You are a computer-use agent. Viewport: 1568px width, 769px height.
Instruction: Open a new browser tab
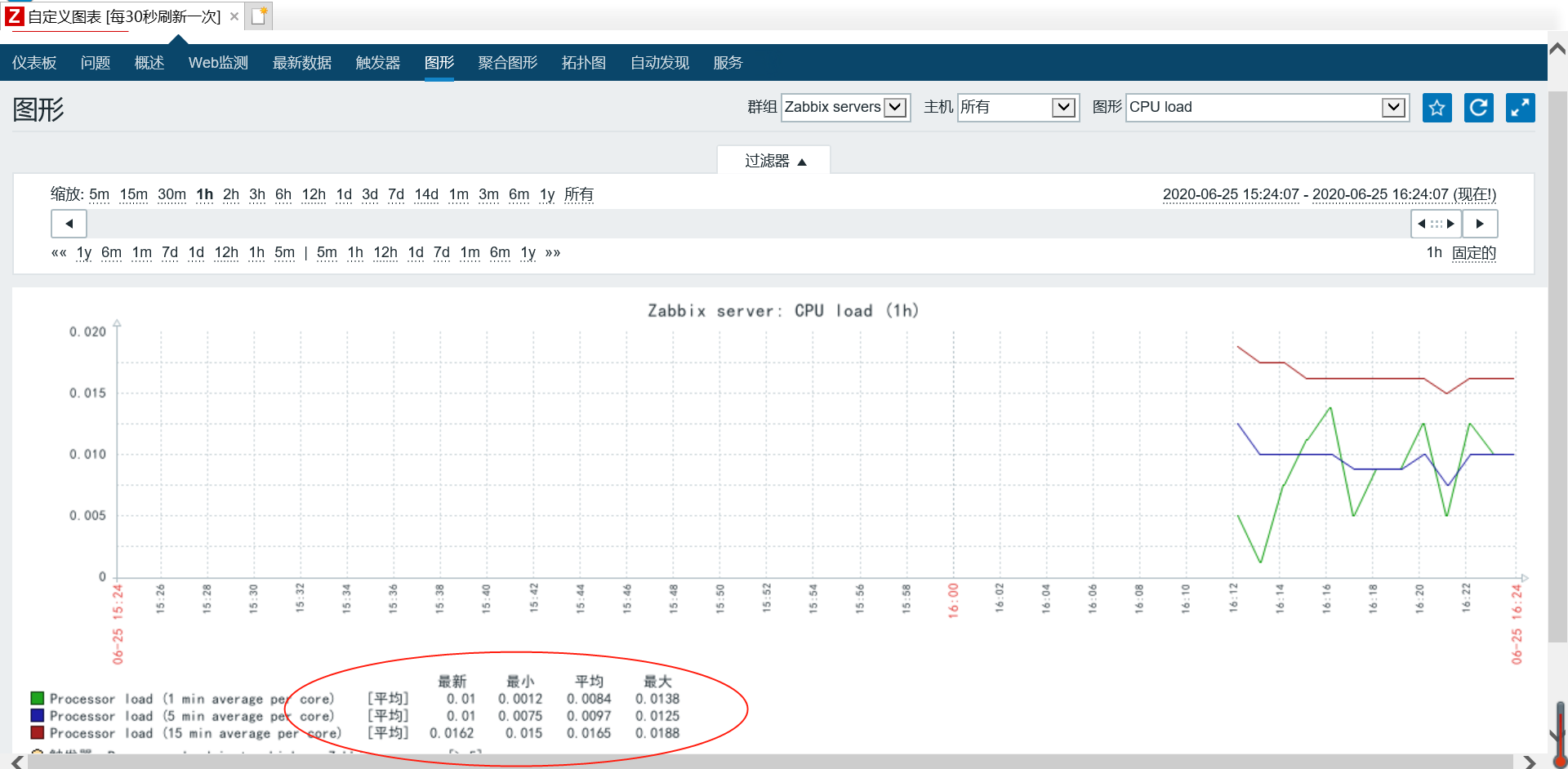point(259,16)
